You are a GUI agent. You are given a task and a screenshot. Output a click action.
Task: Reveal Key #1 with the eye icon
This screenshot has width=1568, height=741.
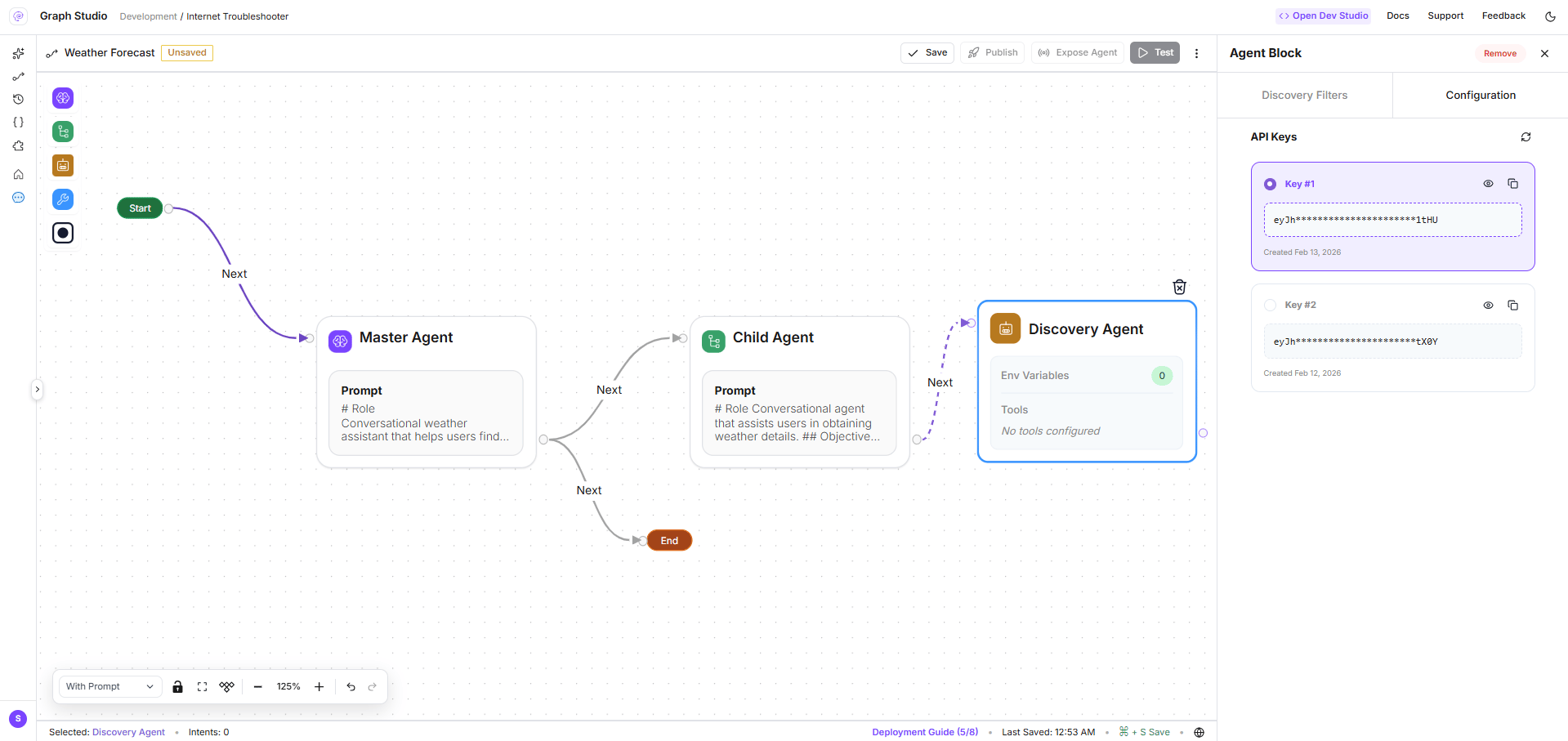[x=1488, y=184]
